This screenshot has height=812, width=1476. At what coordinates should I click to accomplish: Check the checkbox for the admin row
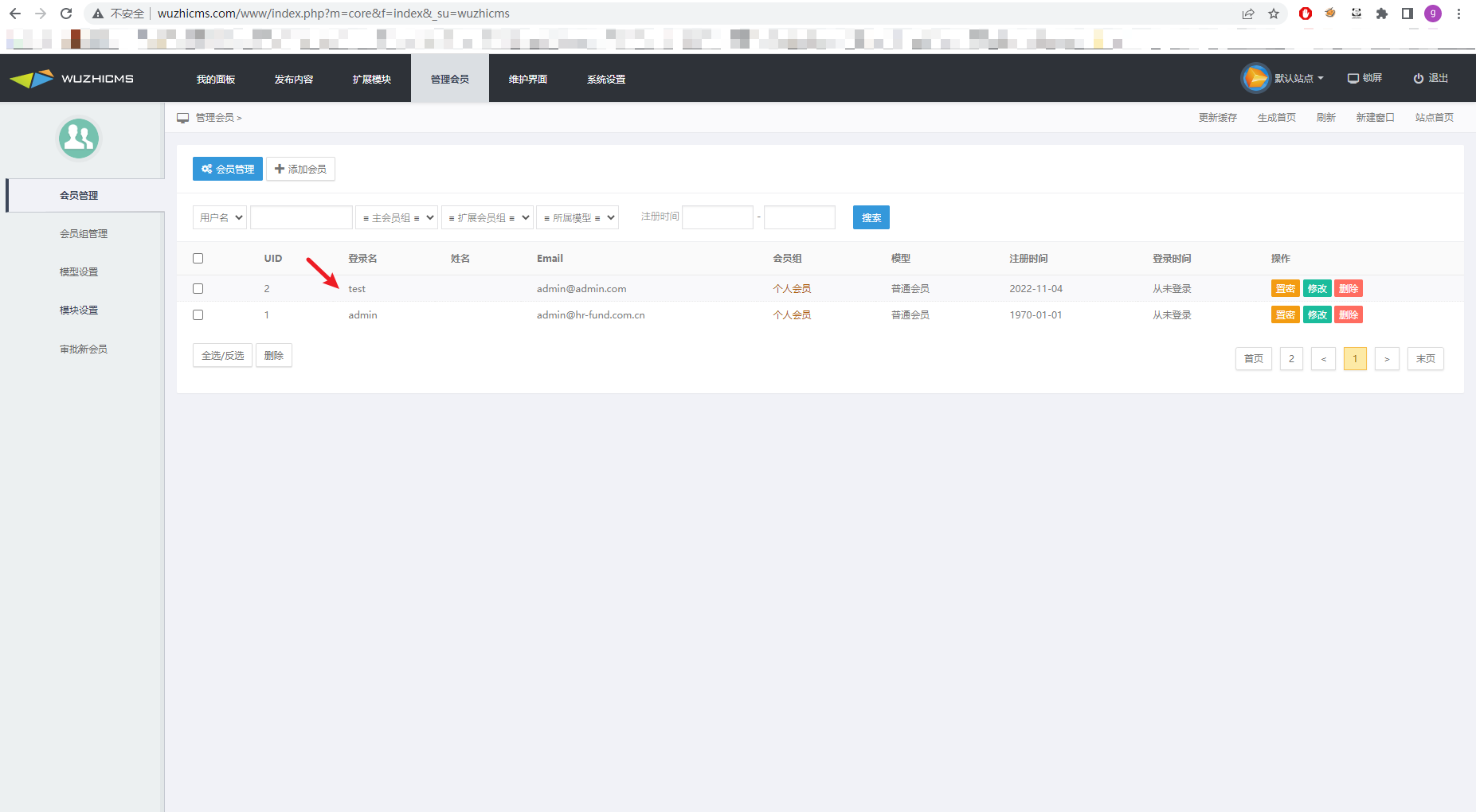[x=198, y=314]
